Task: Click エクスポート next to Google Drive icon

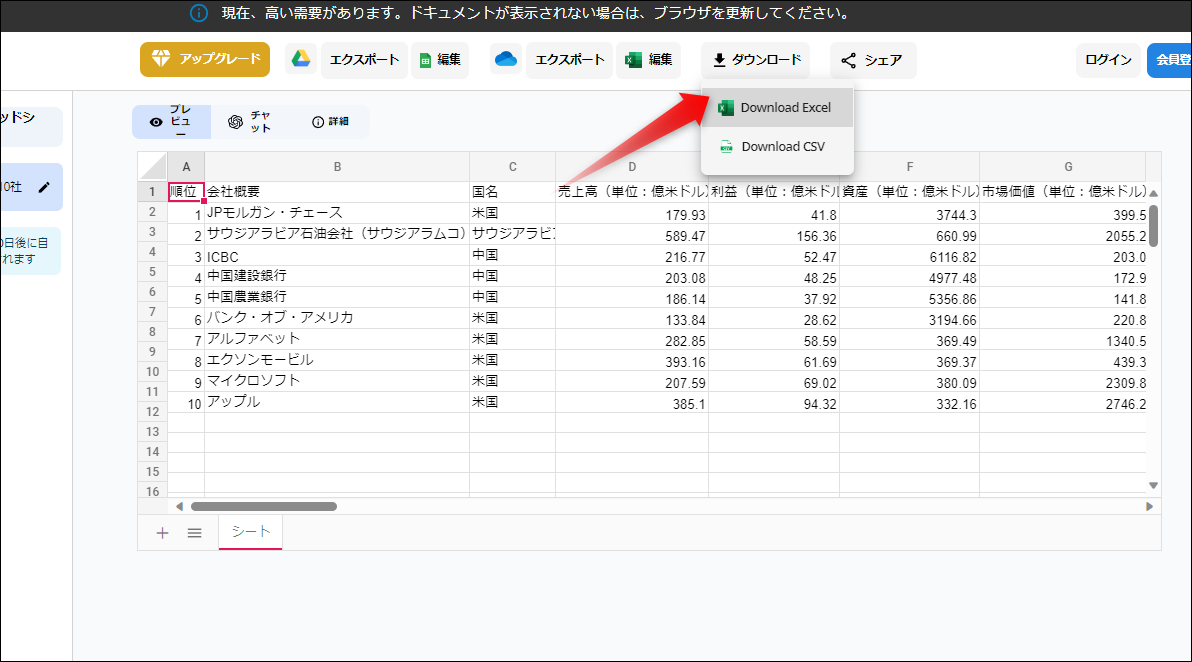Action: click(364, 60)
